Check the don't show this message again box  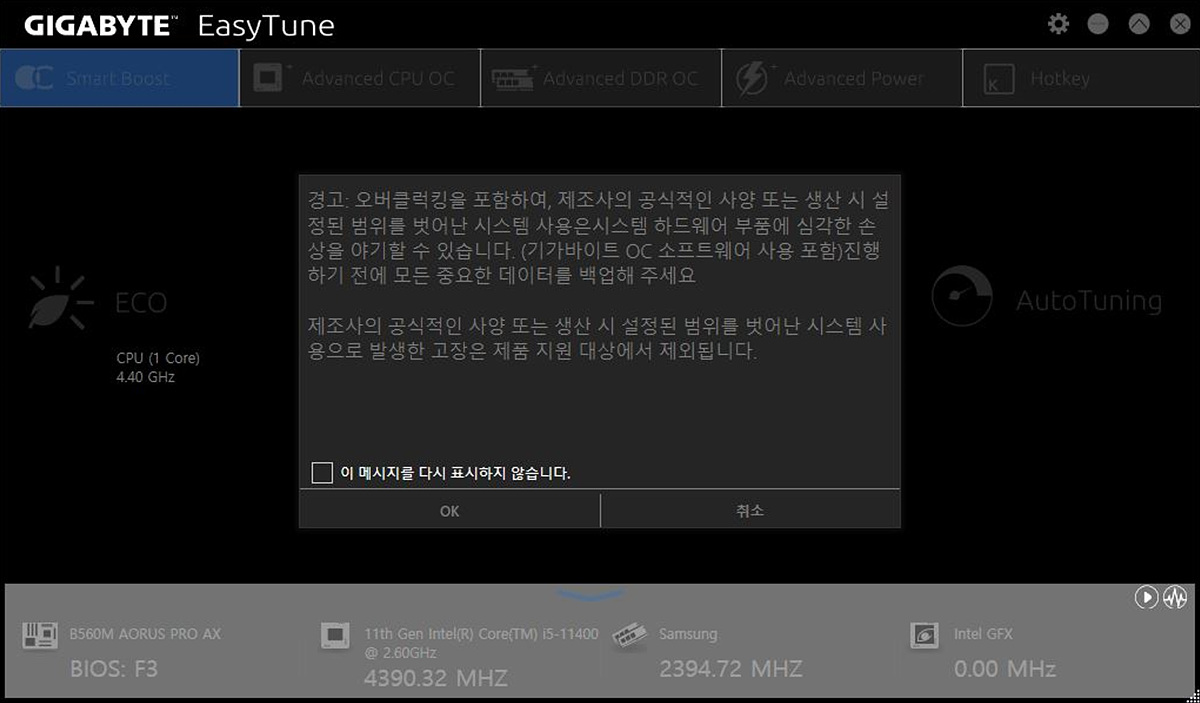322,472
